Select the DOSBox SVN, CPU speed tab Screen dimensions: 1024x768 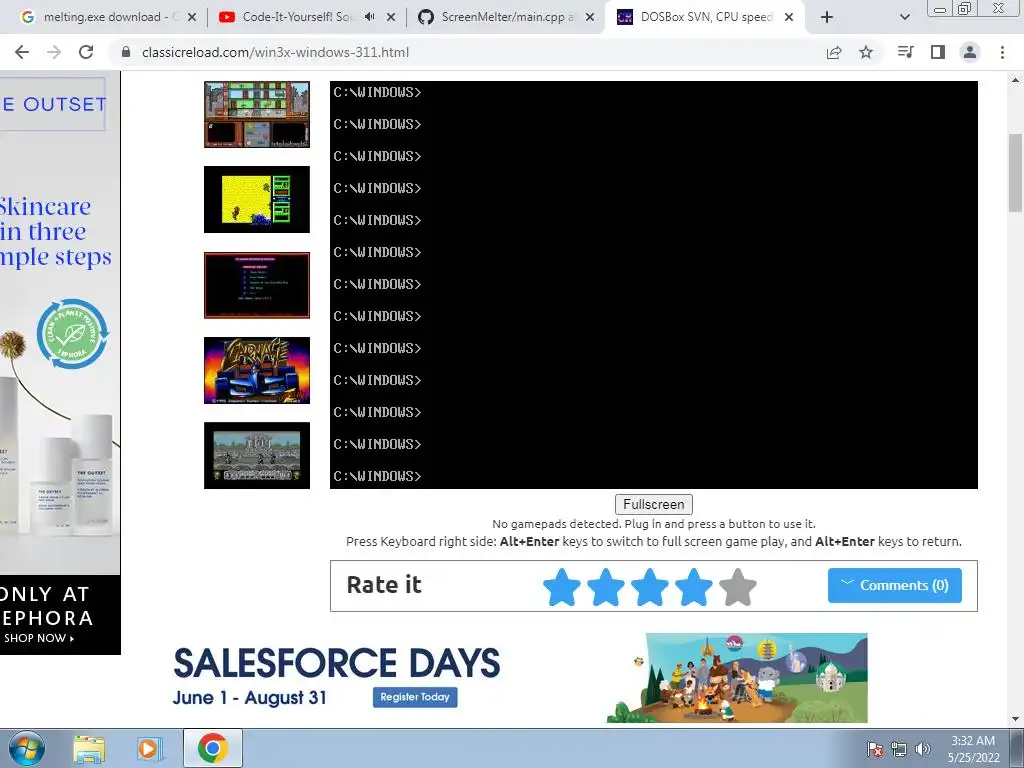click(705, 17)
